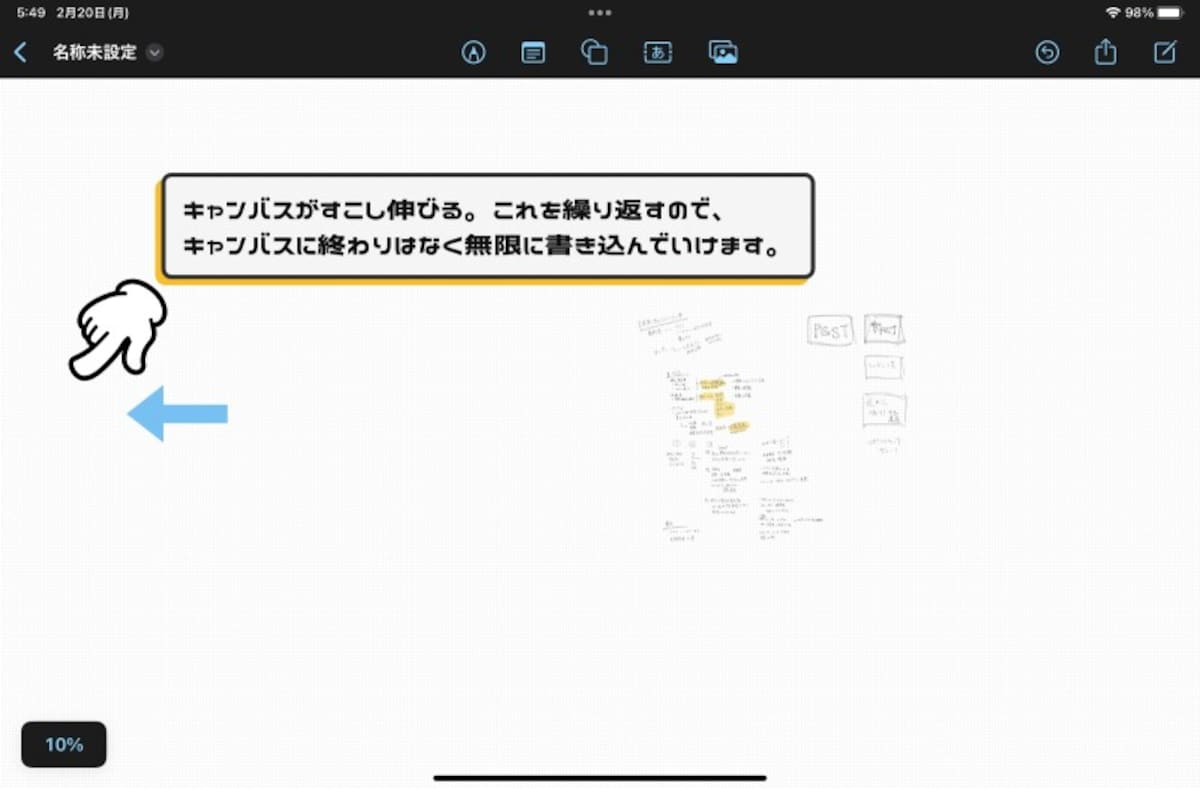Open the shapes library

click(x=595, y=53)
